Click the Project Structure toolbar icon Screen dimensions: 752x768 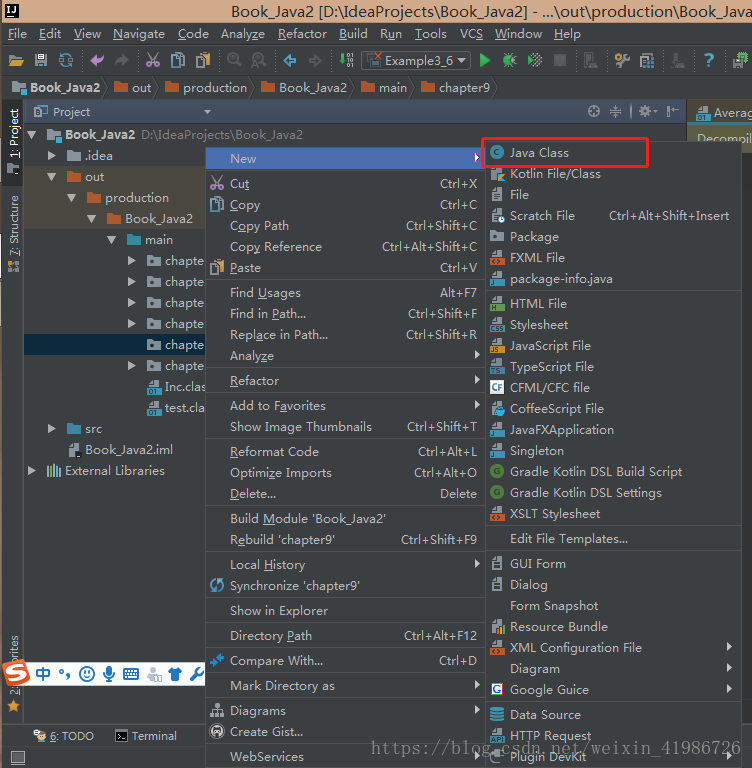pyautogui.click(x=647, y=60)
